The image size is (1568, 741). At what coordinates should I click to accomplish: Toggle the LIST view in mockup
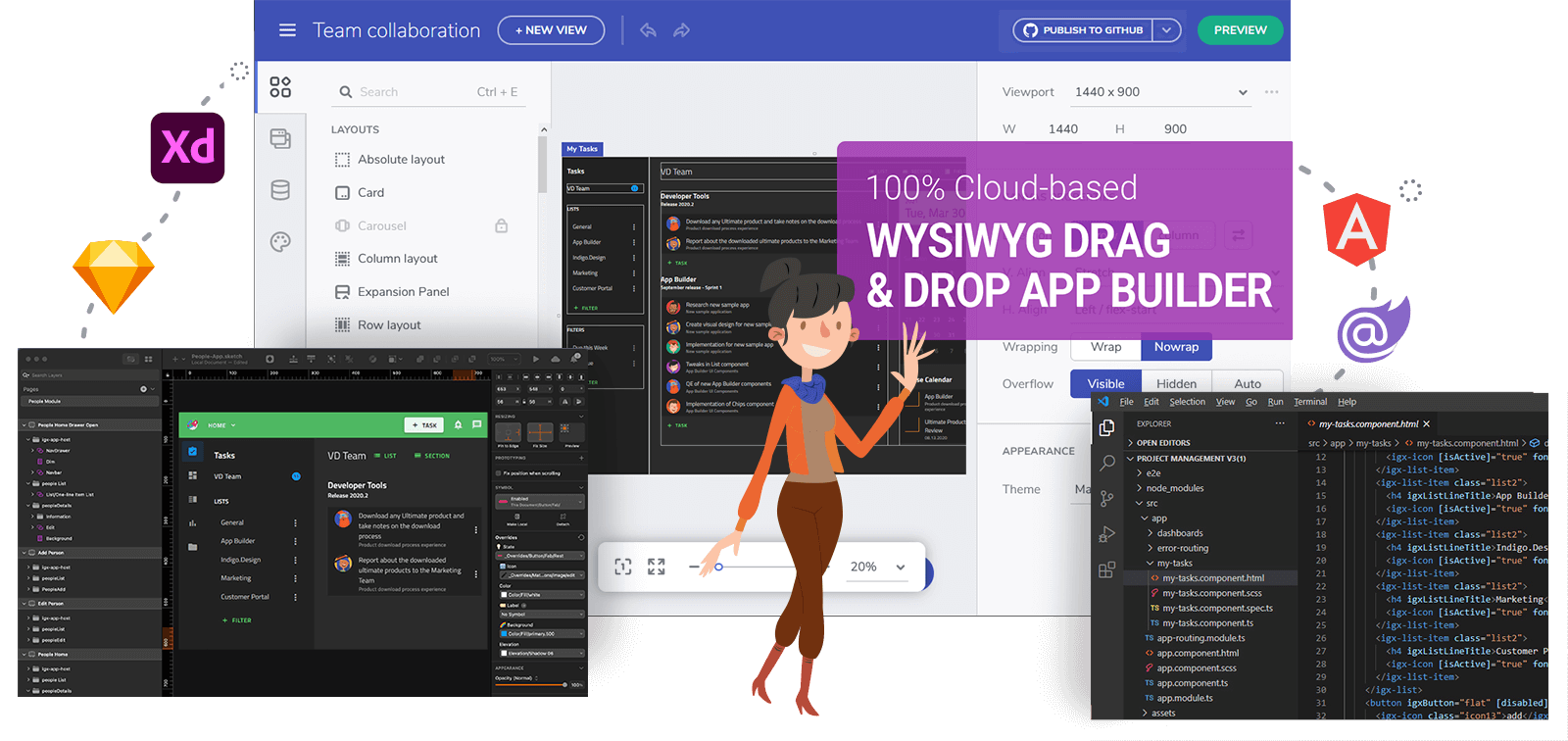tap(385, 456)
